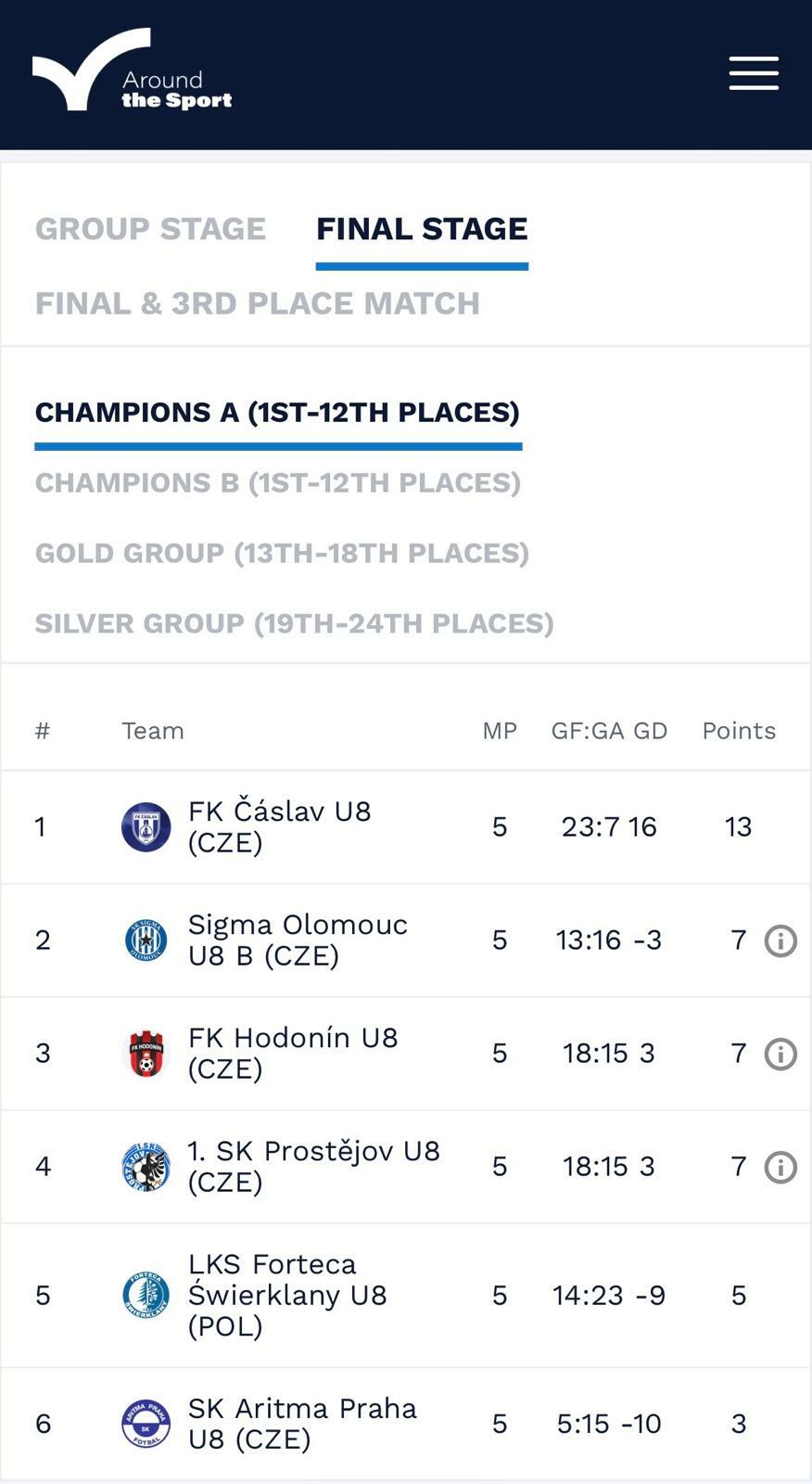812x1484 pixels.
Task: Open the Final & 3rd Place Match tab
Action: pyautogui.click(x=258, y=303)
